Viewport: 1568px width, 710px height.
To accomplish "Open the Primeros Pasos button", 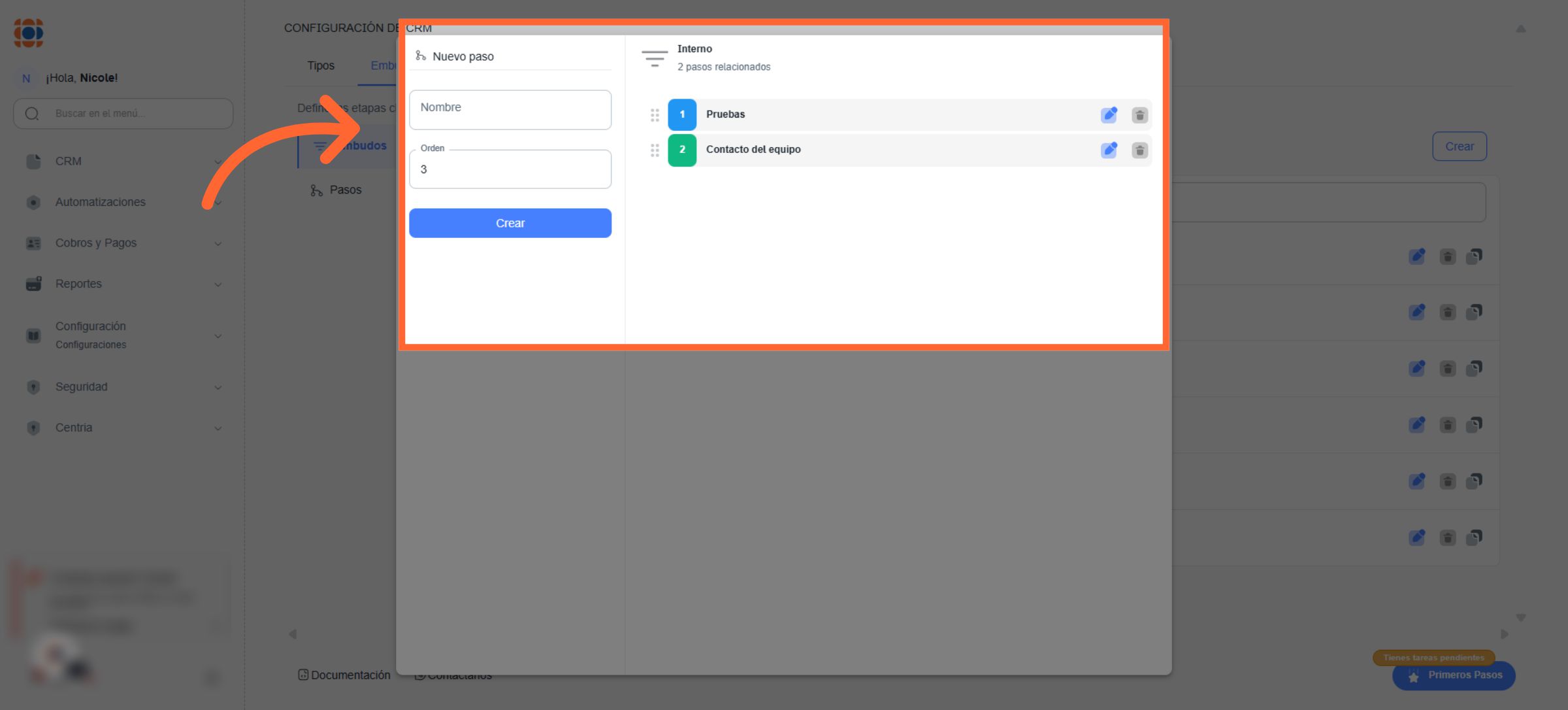I will 1454,675.
